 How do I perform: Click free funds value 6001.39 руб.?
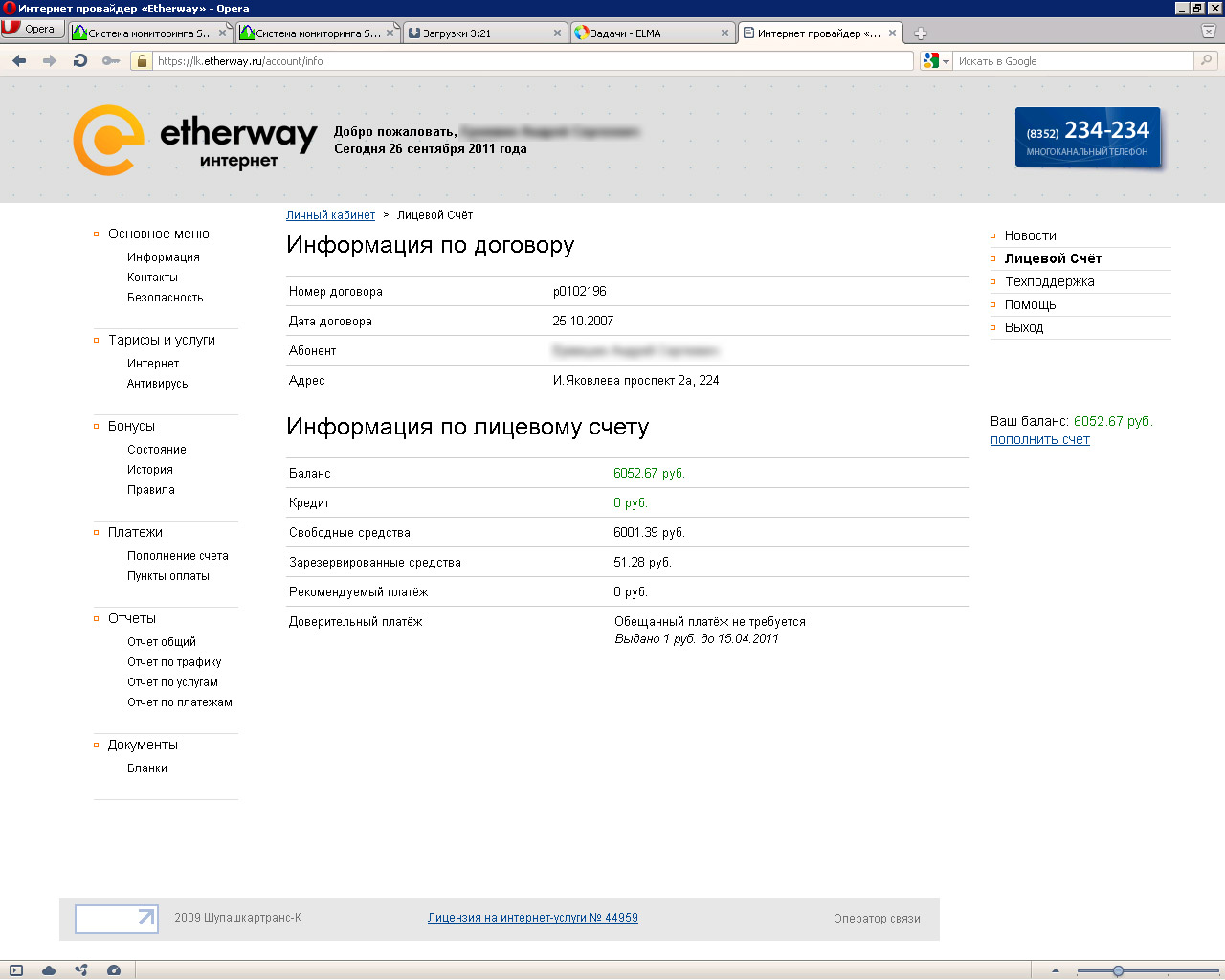point(649,533)
